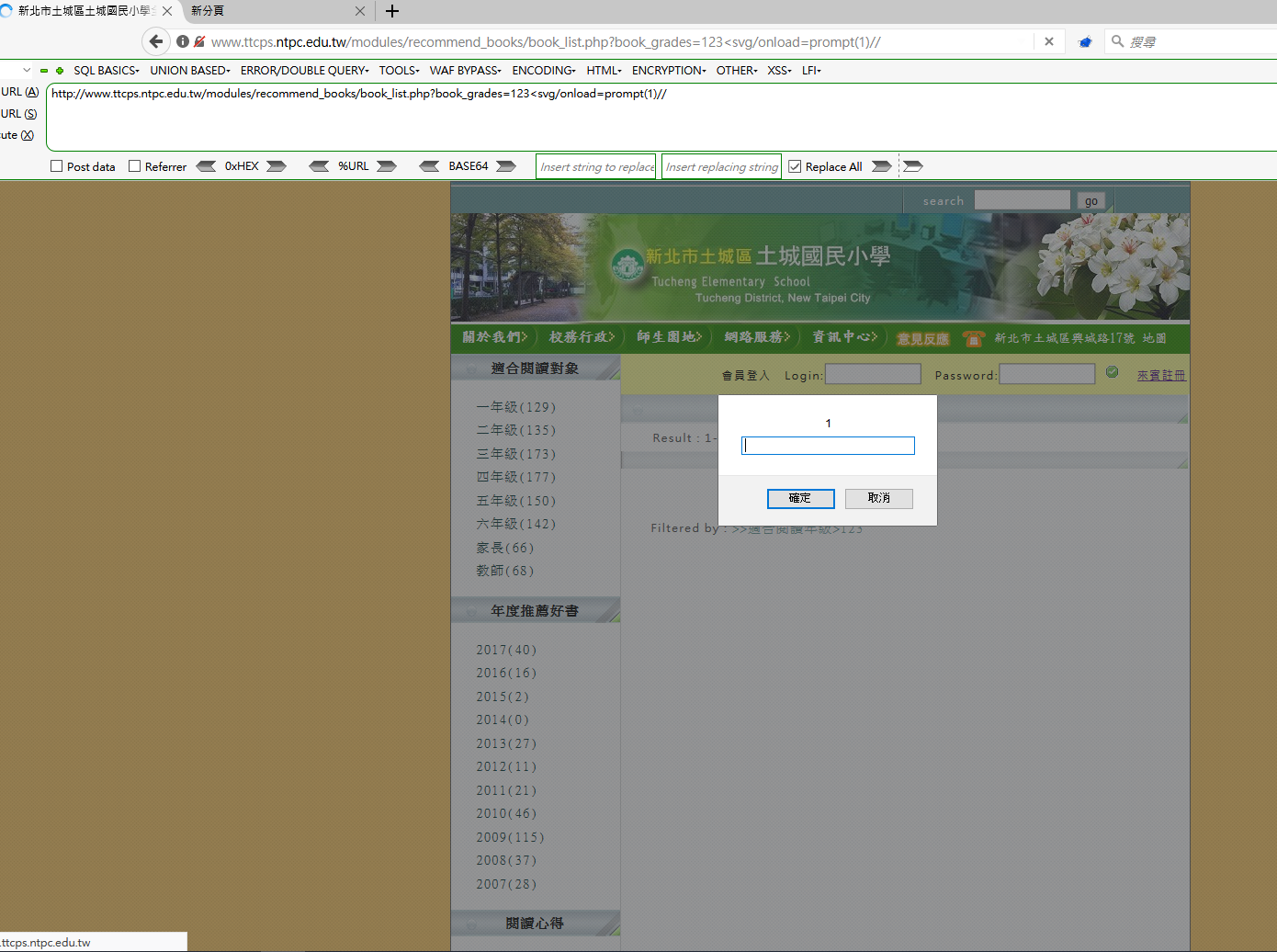
Task: Open the SQL BASICS dropdown menu
Action: point(107,71)
